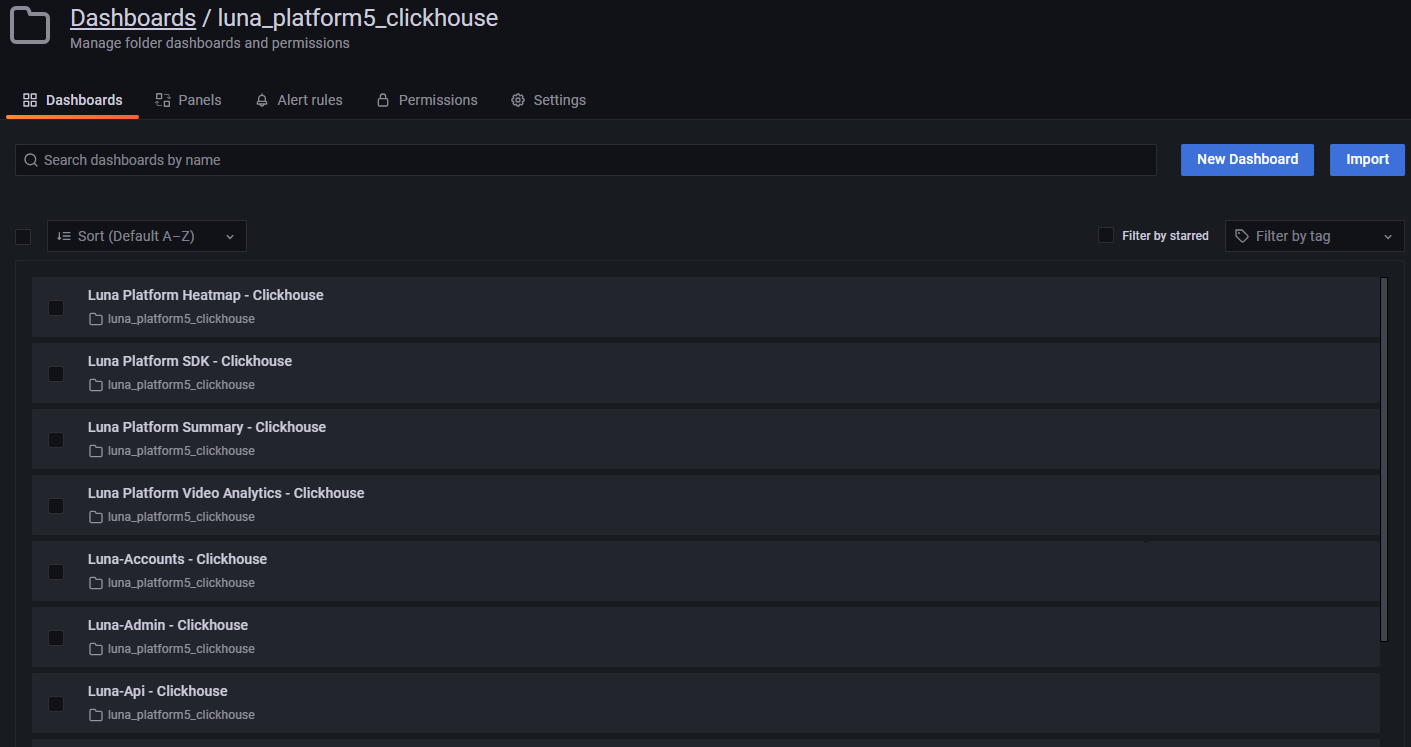Enable the Filter by starred checkbox
The image size is (1411, 747).
point(1105,235)
